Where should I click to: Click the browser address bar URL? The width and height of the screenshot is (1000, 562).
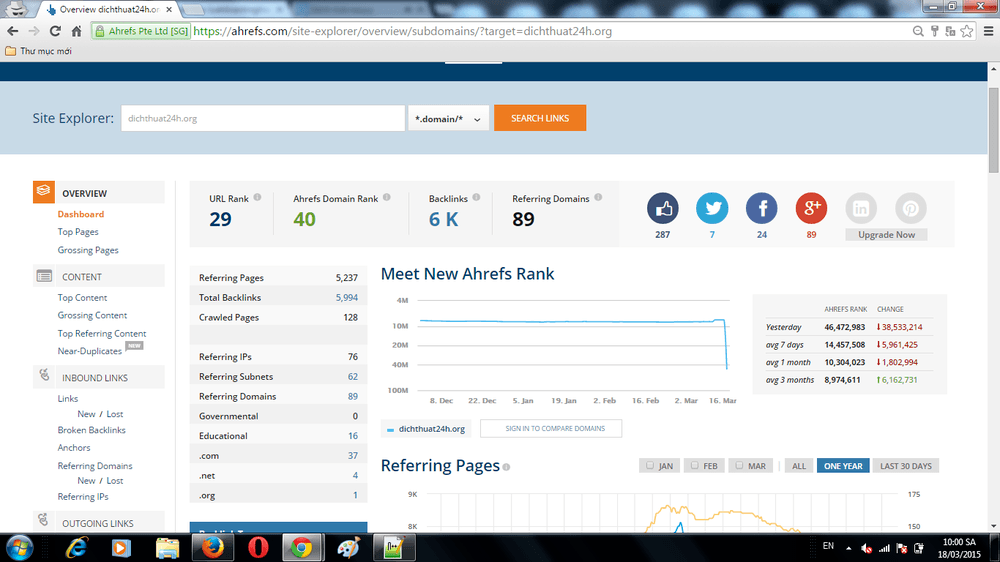[402, 31]
